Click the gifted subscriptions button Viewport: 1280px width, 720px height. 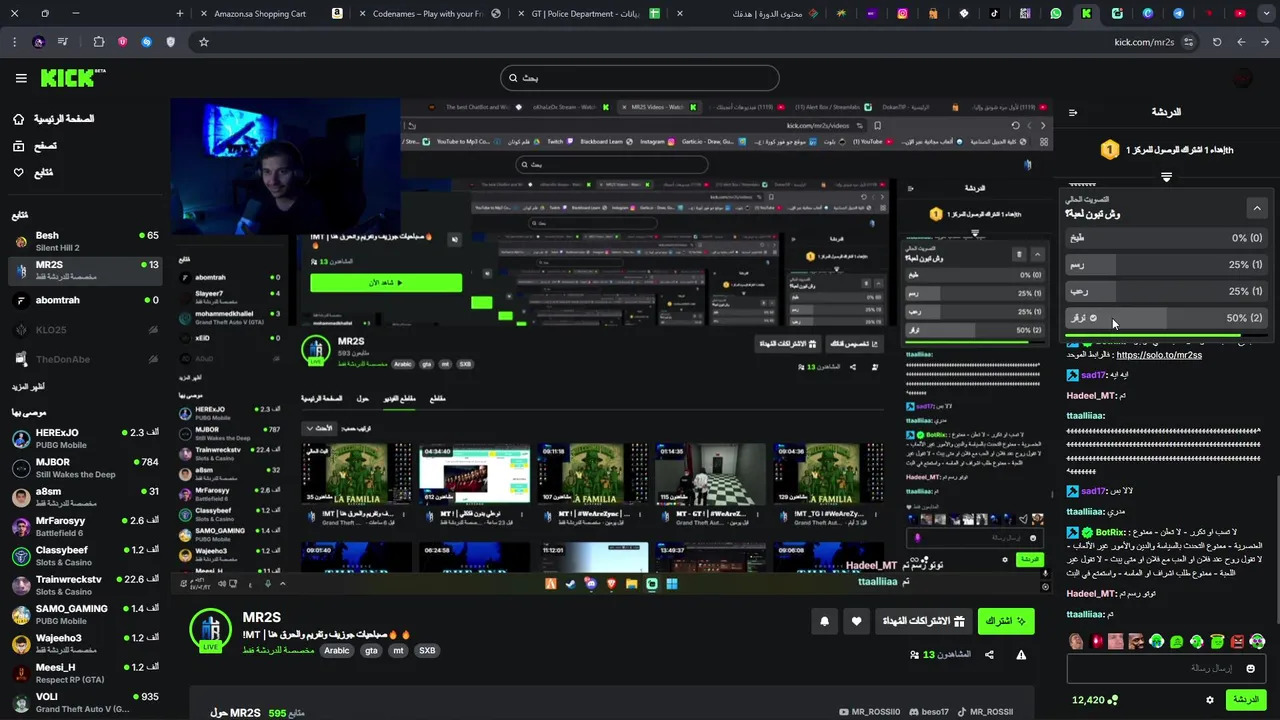click(x=922, y=621)
